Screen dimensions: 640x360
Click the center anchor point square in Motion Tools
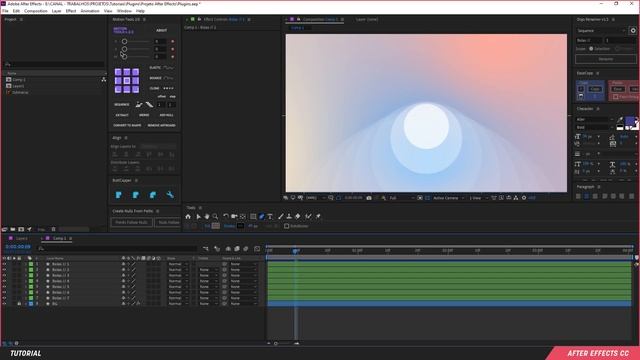[127, 81]
